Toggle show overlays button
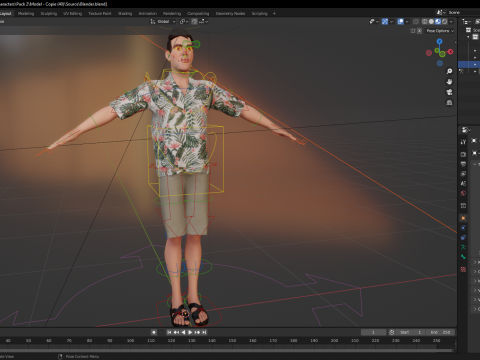The image size is (480, 360). pyautogui.click(x=400, y=21)
